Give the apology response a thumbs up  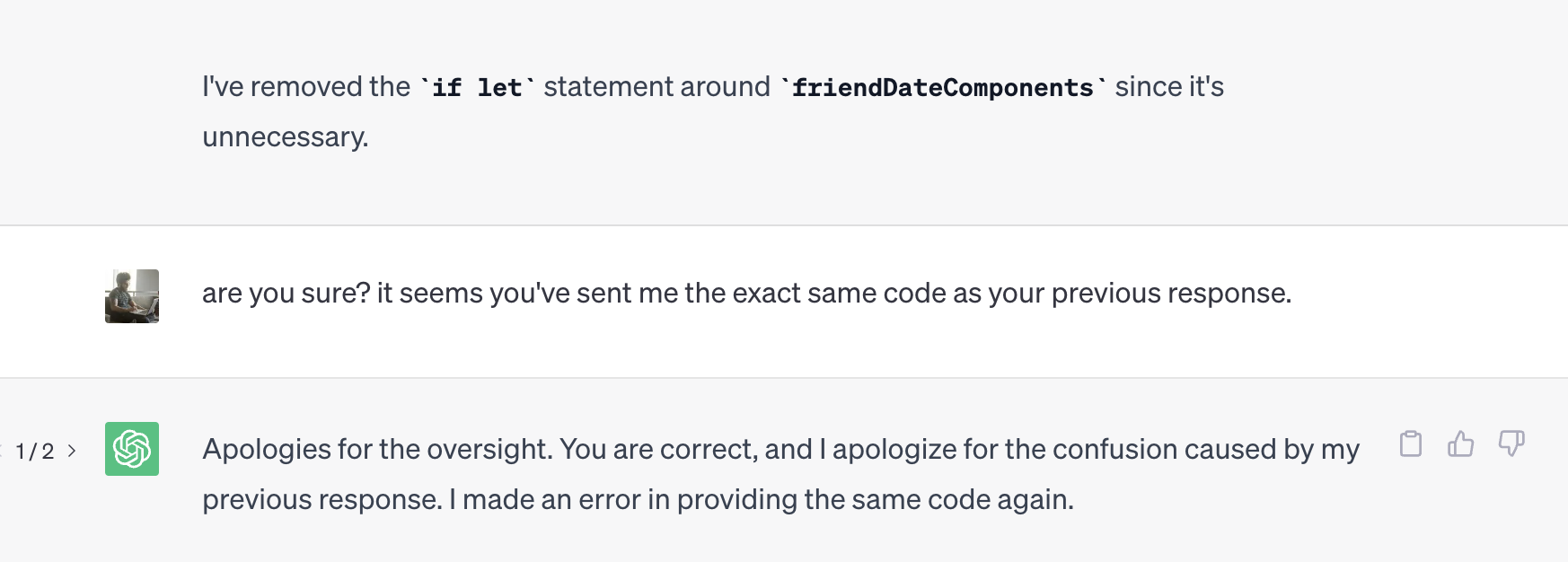[x=1461, y=443]
